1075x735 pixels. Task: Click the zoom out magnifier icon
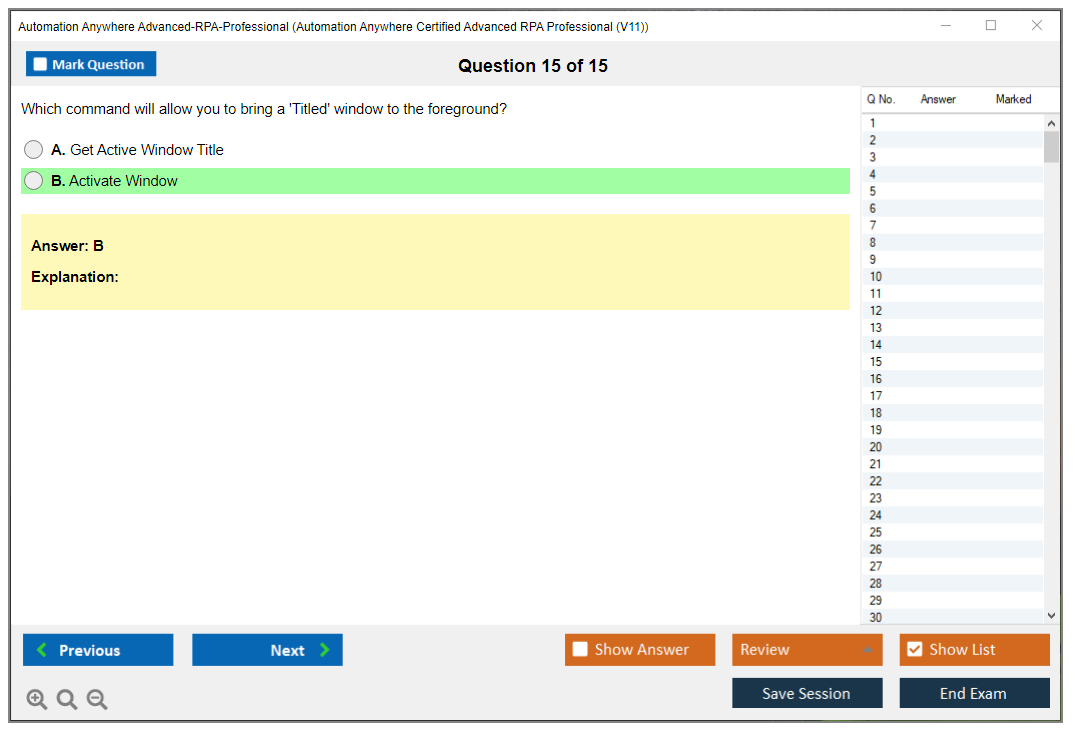[x=97, y=700]
